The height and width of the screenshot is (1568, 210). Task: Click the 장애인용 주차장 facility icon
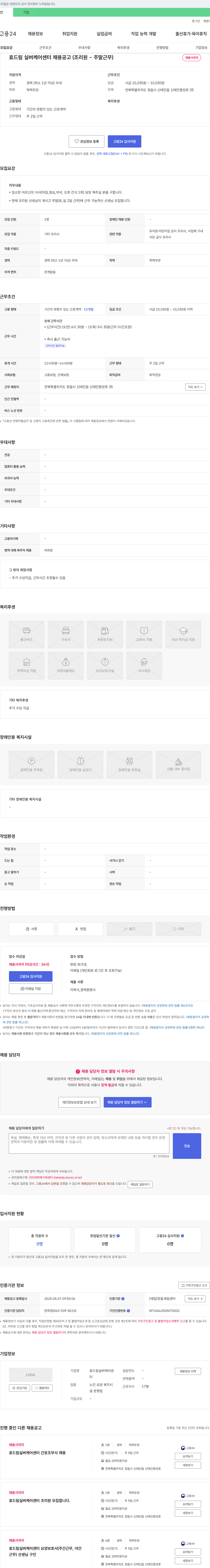pyautogui.click(x=31, y=765)
